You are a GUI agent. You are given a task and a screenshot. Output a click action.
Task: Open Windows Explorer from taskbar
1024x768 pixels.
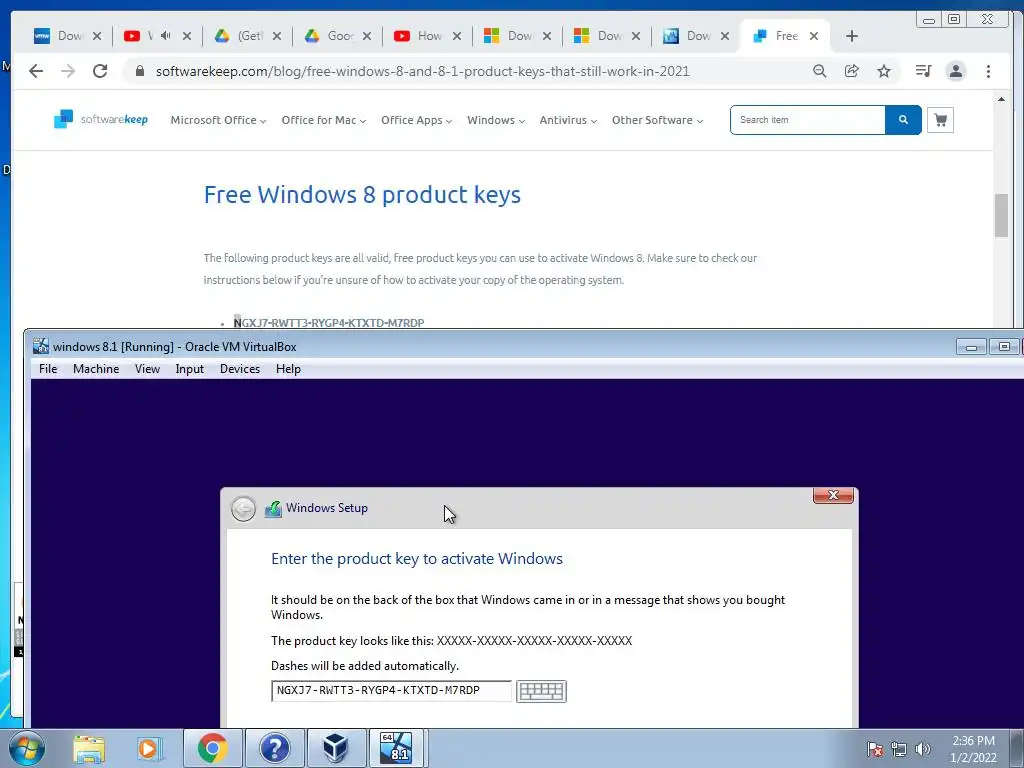(89, 748)
